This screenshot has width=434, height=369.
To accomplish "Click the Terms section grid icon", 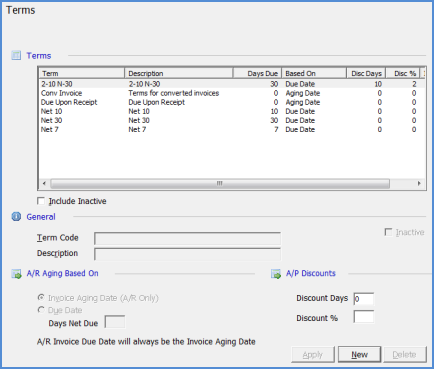I will coord(16,55).
